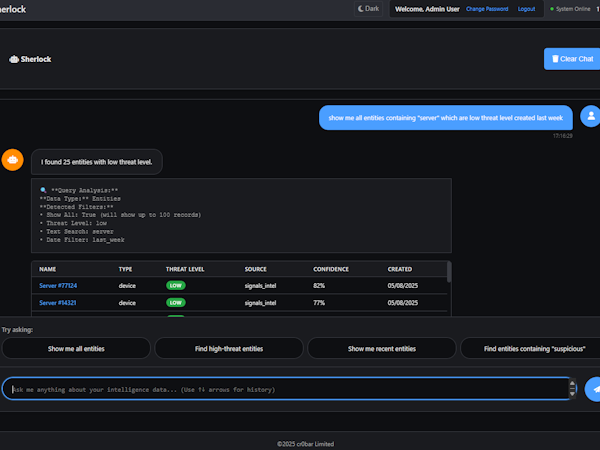Click the 'Threat Level: low' filter line
Viewport: 600px width, 450px height.
[73, 223]
